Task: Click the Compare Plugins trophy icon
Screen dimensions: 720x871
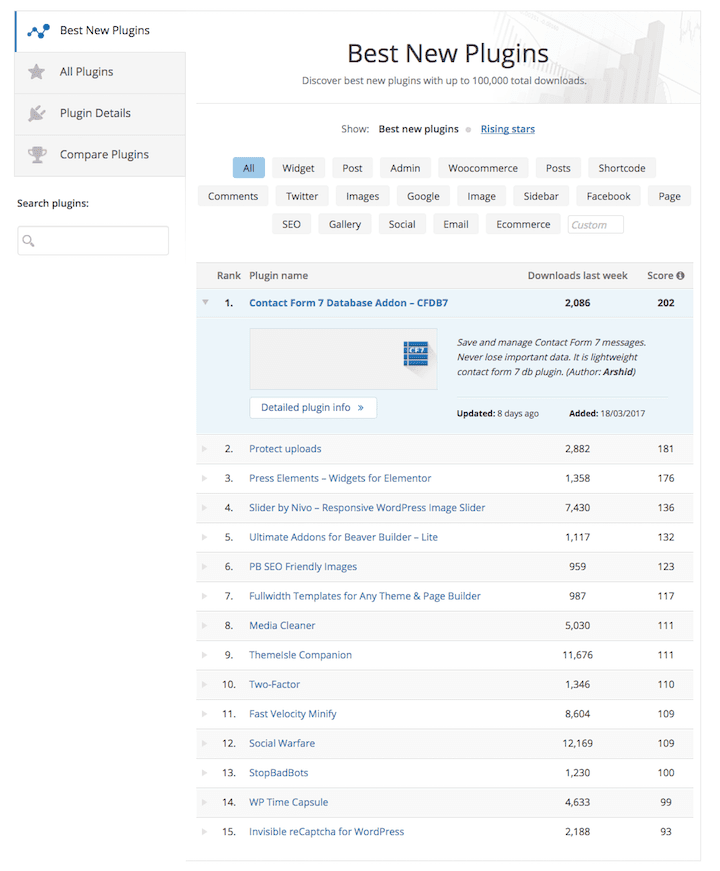Action: tap(37, 154)
